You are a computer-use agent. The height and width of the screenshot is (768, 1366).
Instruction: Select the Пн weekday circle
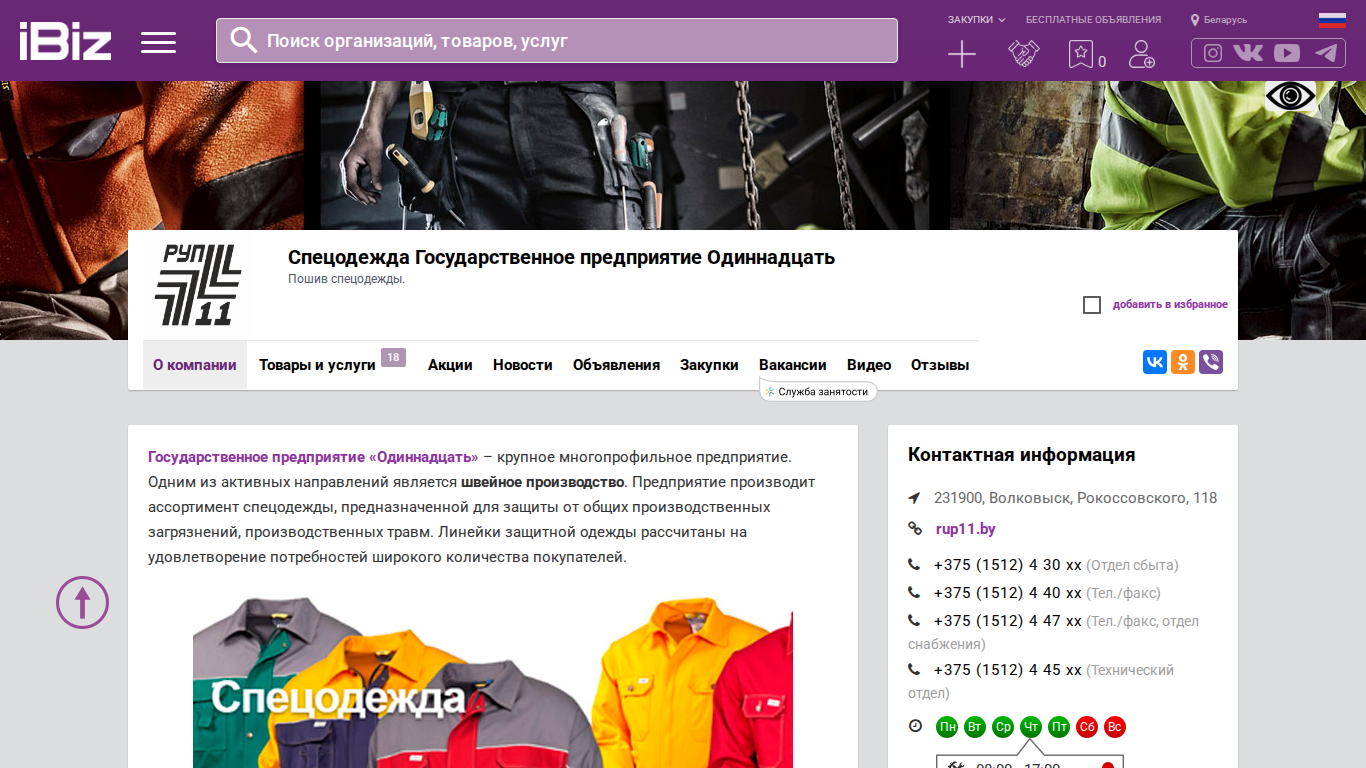[947, 727]
